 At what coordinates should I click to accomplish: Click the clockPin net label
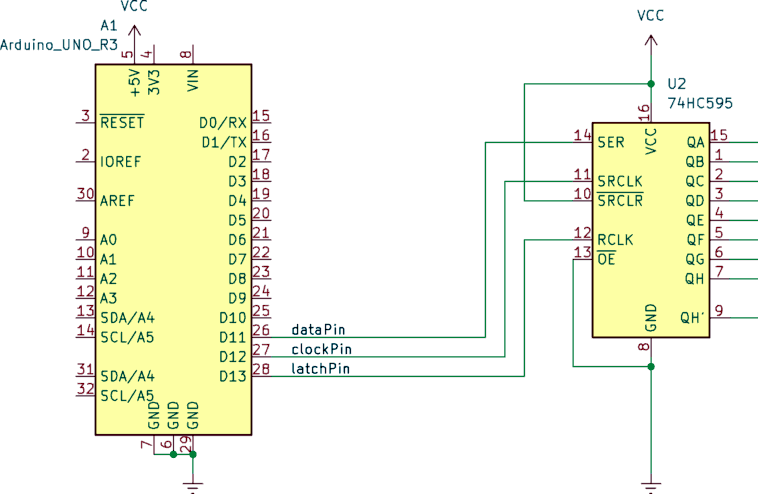click(x=321, y=349)
